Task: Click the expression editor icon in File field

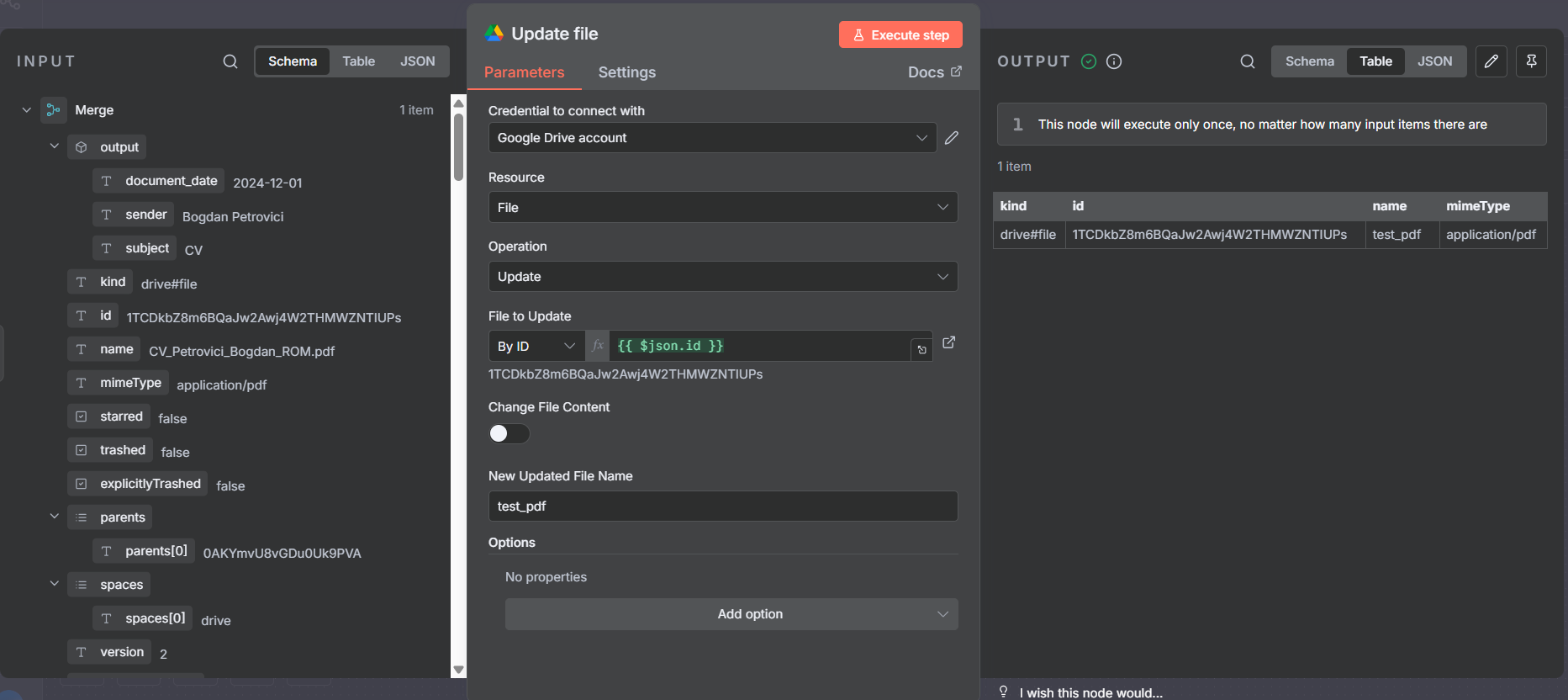Action: point(921,349)
